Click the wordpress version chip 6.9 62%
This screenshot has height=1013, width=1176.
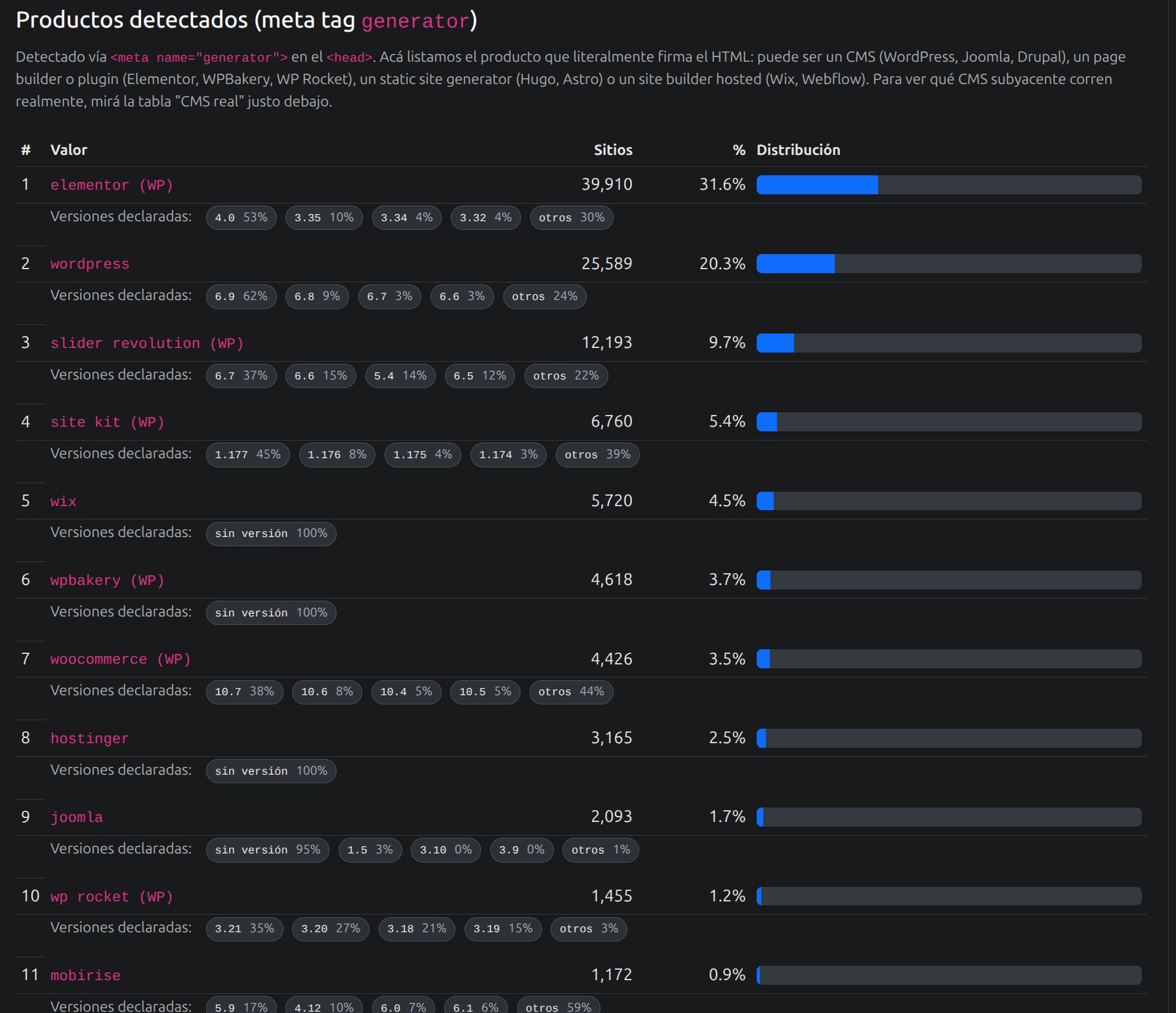click(x=241, y=297)
